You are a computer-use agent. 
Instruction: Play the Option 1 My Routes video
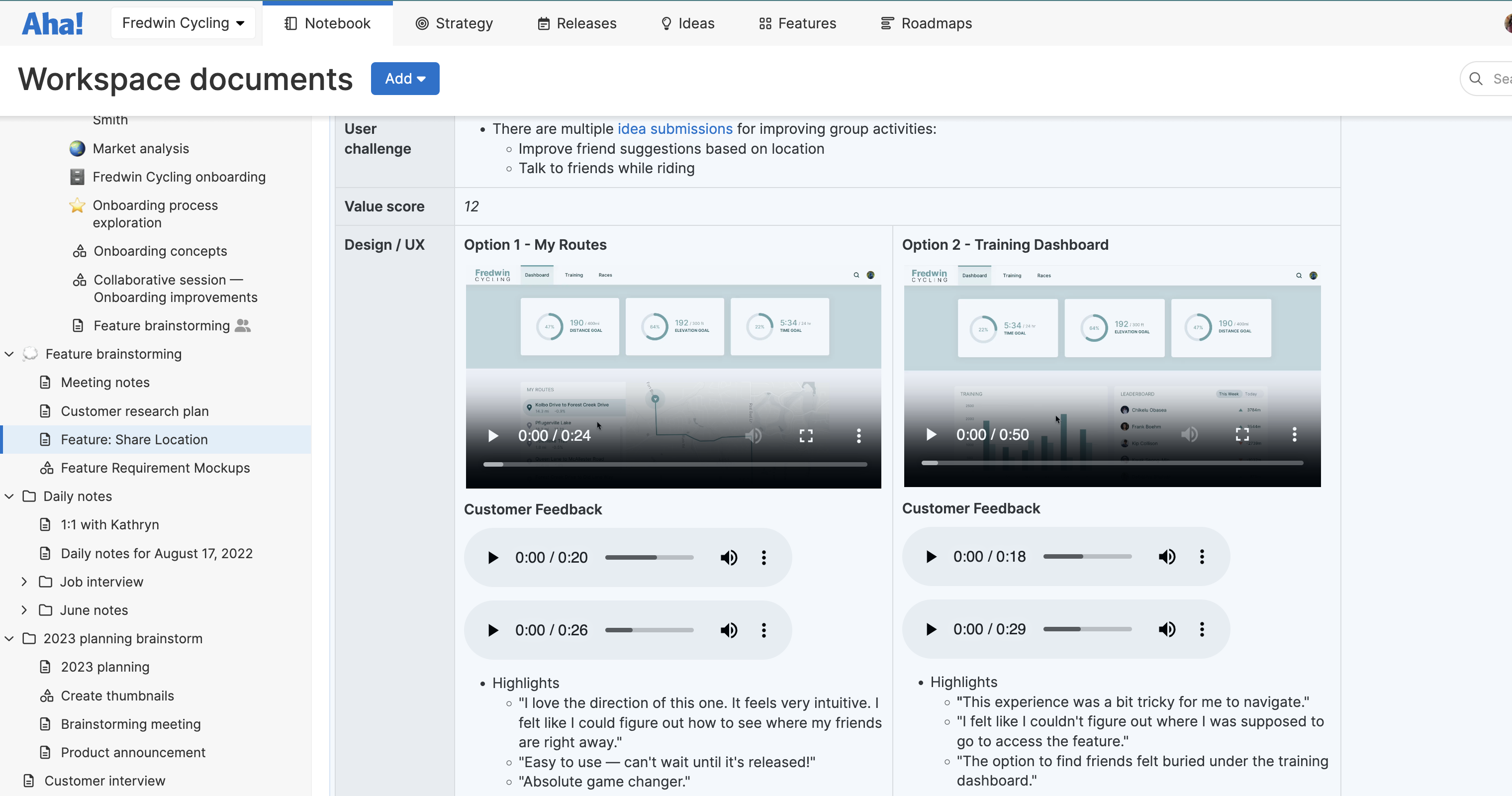pos(493,436)
